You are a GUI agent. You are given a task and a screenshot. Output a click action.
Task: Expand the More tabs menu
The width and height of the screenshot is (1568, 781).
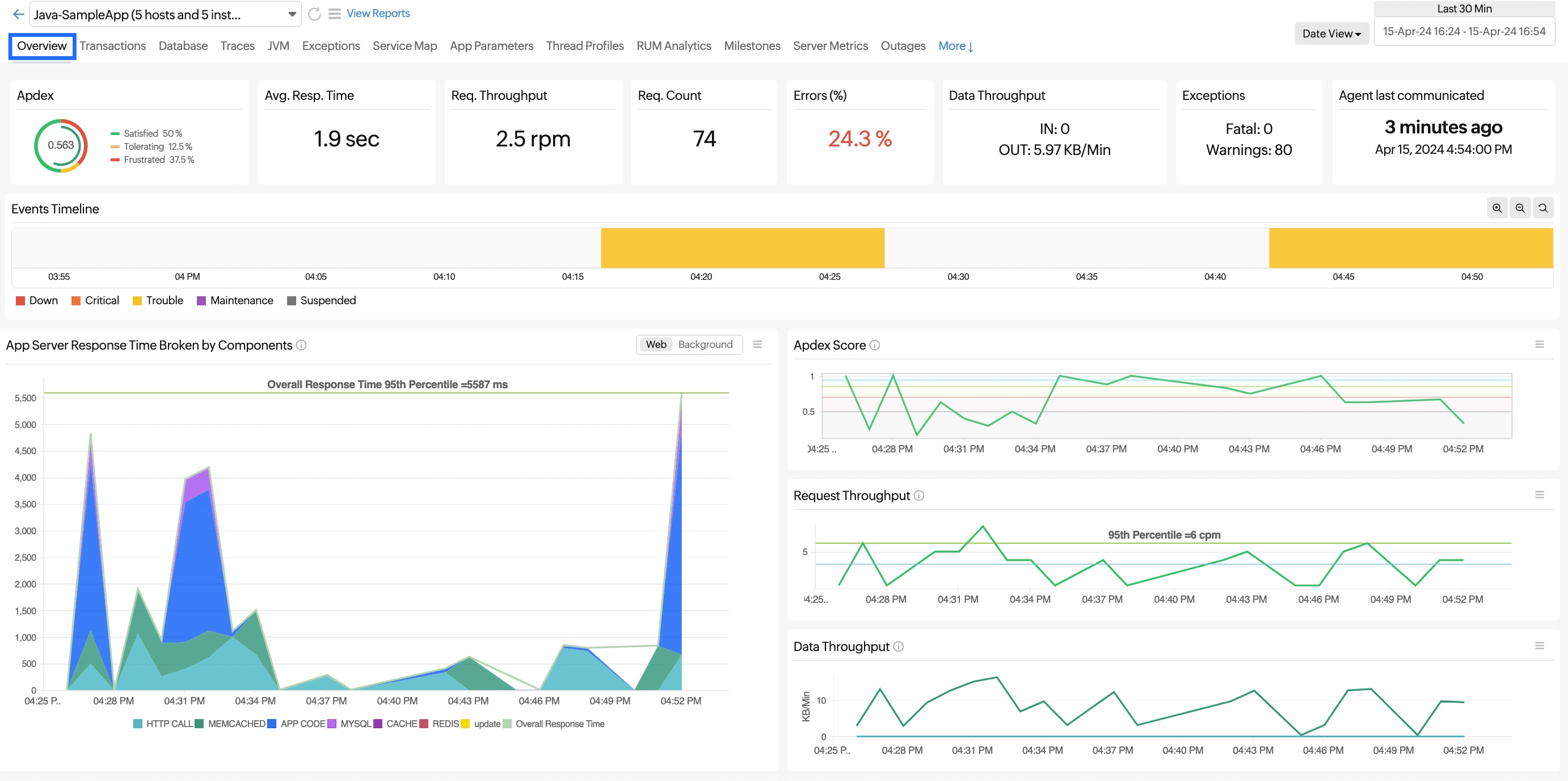pos(955,47)
